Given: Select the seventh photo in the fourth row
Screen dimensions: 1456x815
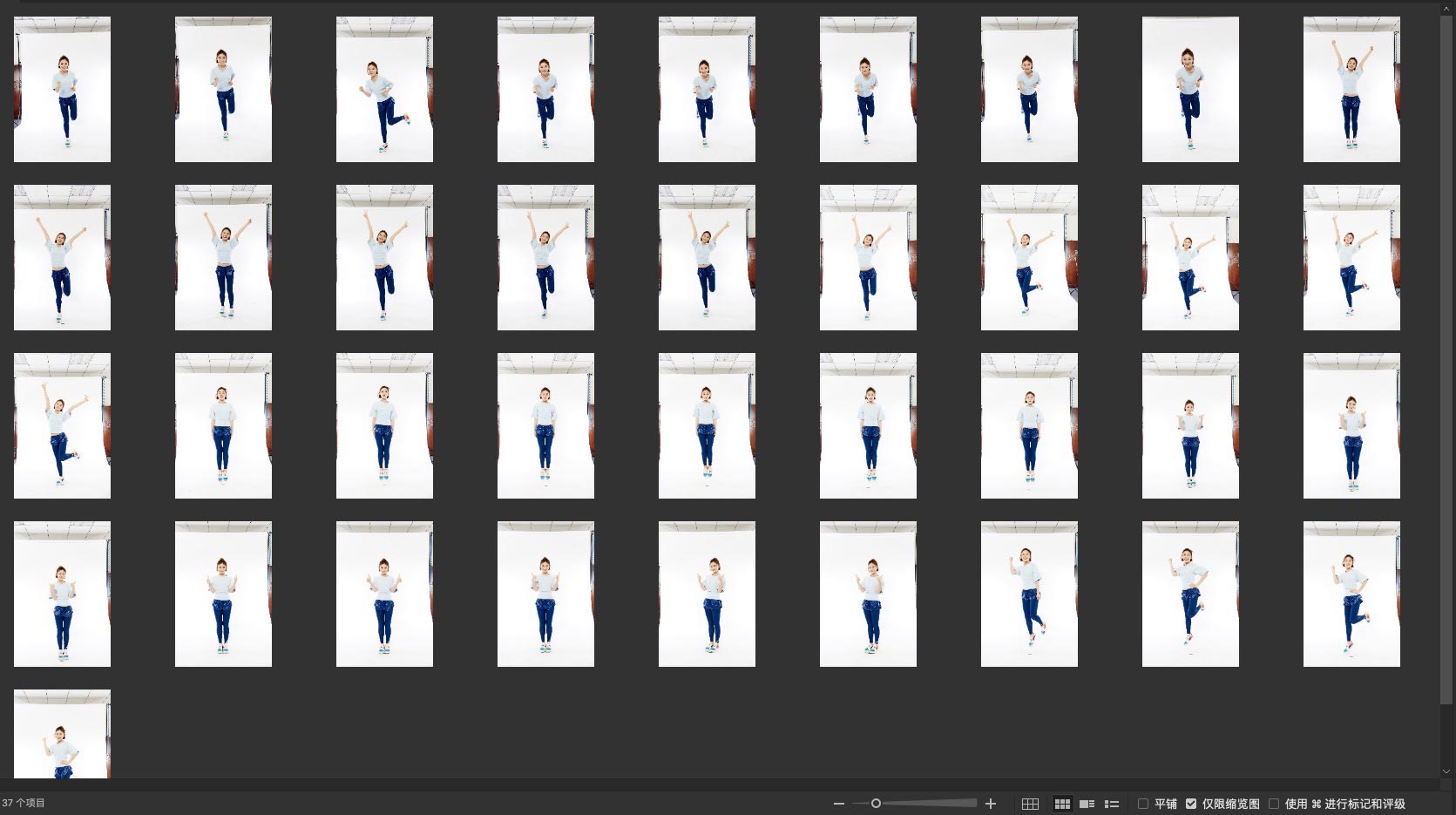Looking at the screenshot, I should coord(1029,594).
